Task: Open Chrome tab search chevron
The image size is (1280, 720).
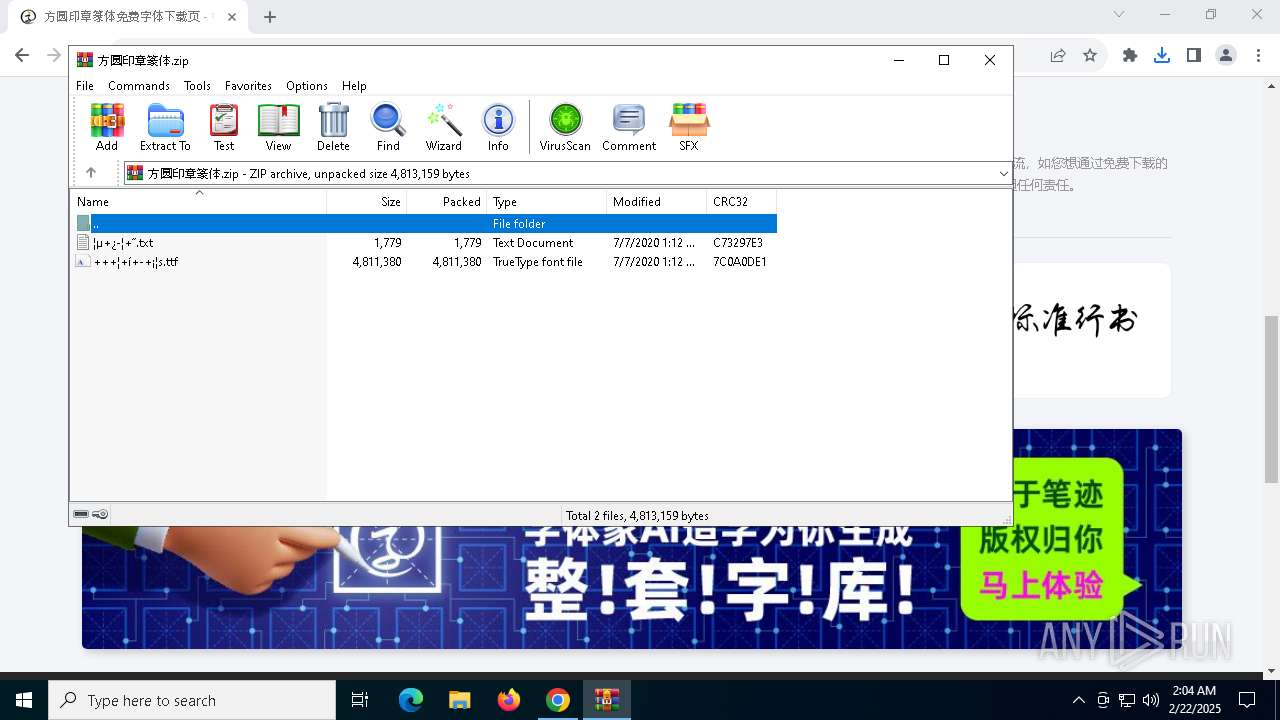Action: coord(1119,14)
